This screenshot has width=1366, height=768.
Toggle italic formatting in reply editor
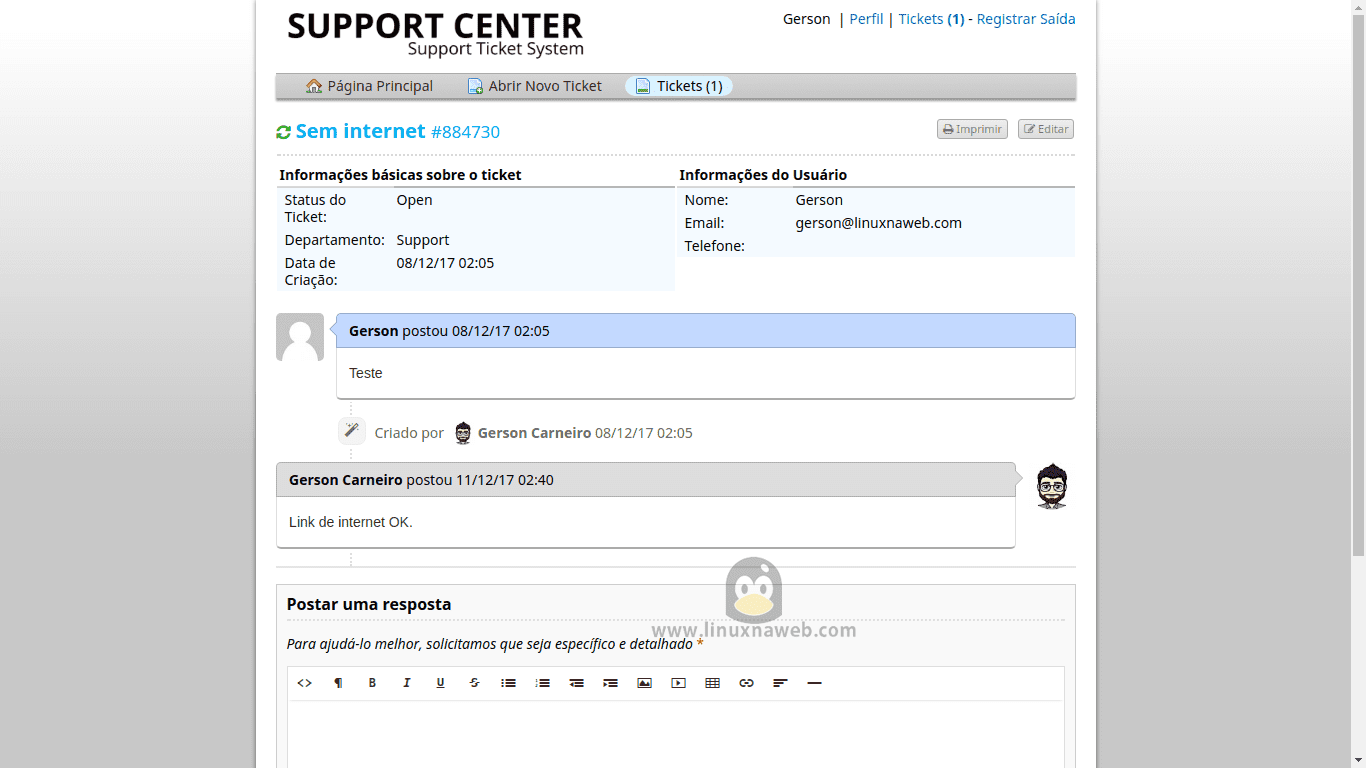tap(406, 683)
